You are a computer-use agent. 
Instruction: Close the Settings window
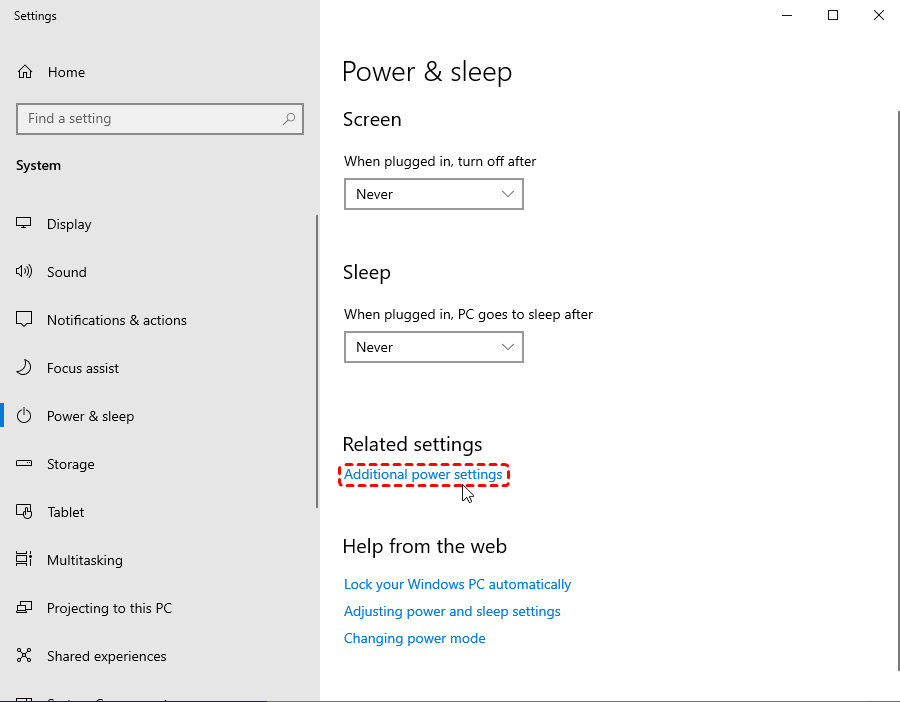878,15
